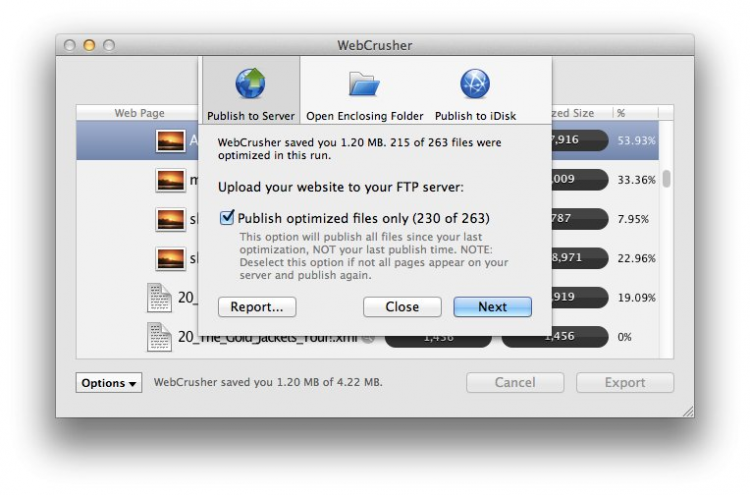The image size is (750, 495).
Task: Click the Open Enclosing Folder icon
Action: [x=364, y=84]
